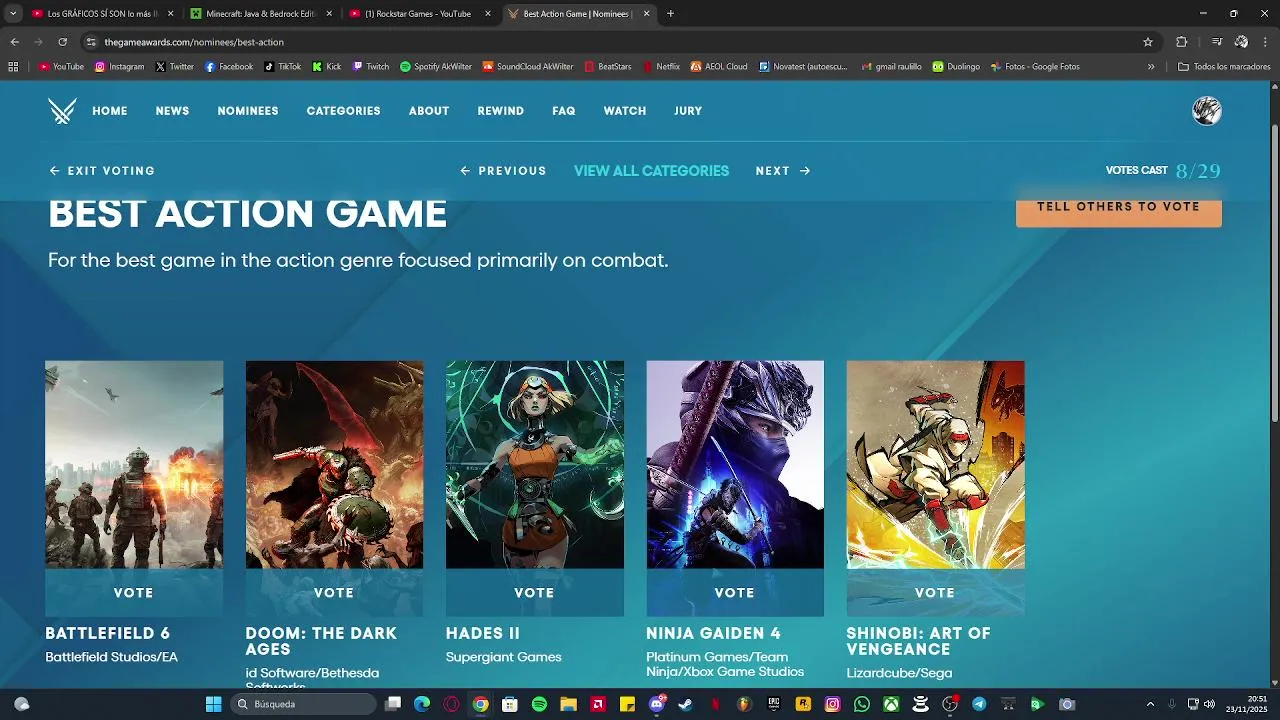Bookmark this page with the star icon
This screenshot has height=720, width=1280.
click(1148, 42)
